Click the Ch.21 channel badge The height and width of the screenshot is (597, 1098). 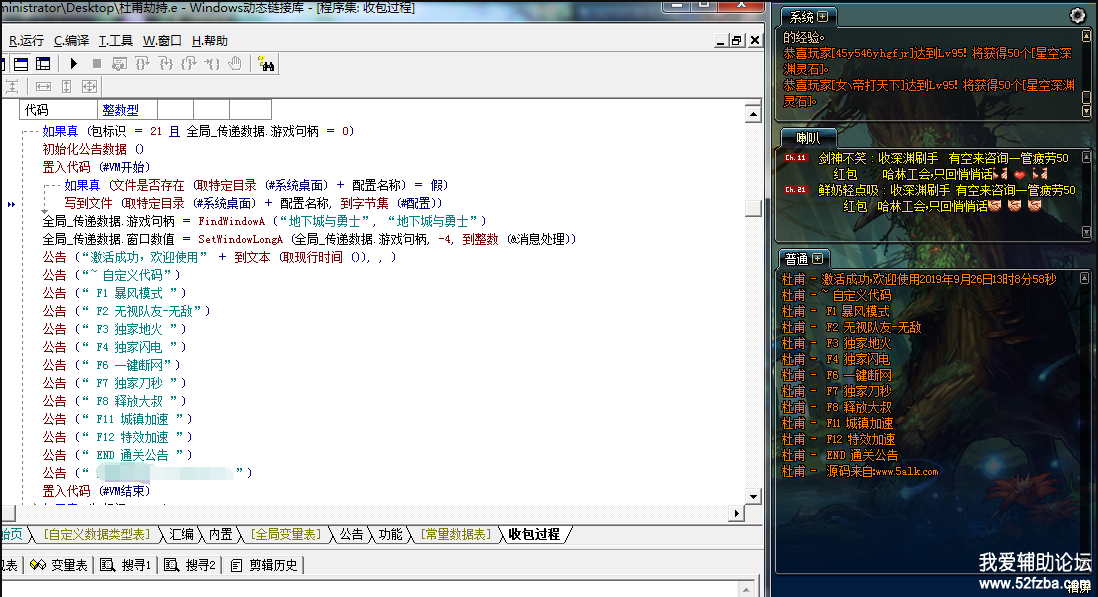coord(796,190)
